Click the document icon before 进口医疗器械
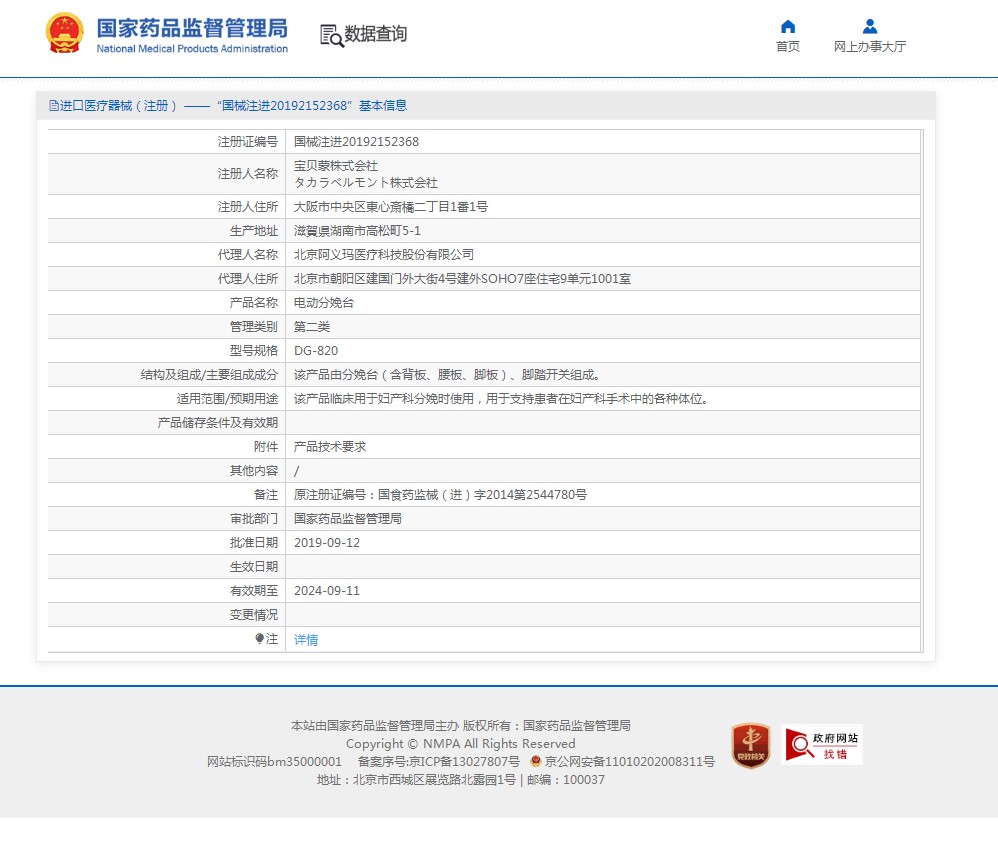The height and width of the screenshot is (855, 998). click(x=53, y=106)
